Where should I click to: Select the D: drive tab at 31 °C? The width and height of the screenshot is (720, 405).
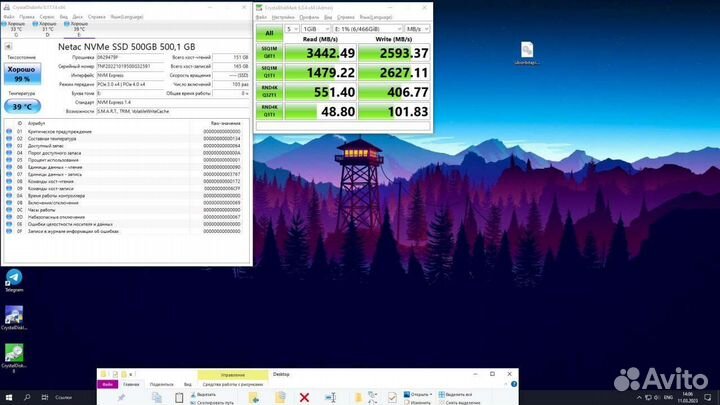click(x=48, y=29)
